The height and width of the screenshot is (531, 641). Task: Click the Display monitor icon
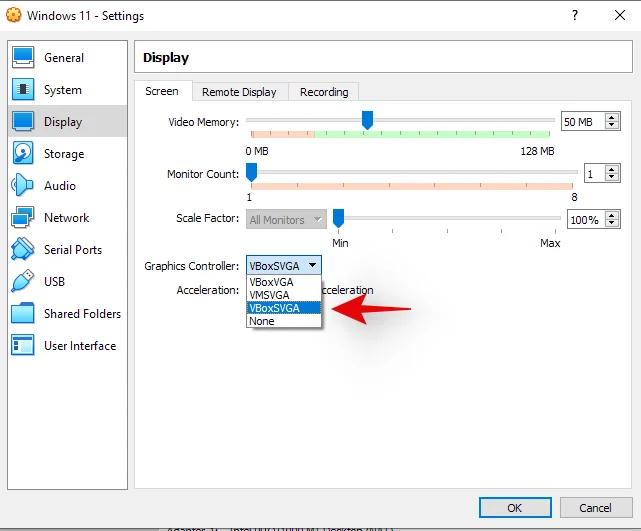tap(23, 121)
